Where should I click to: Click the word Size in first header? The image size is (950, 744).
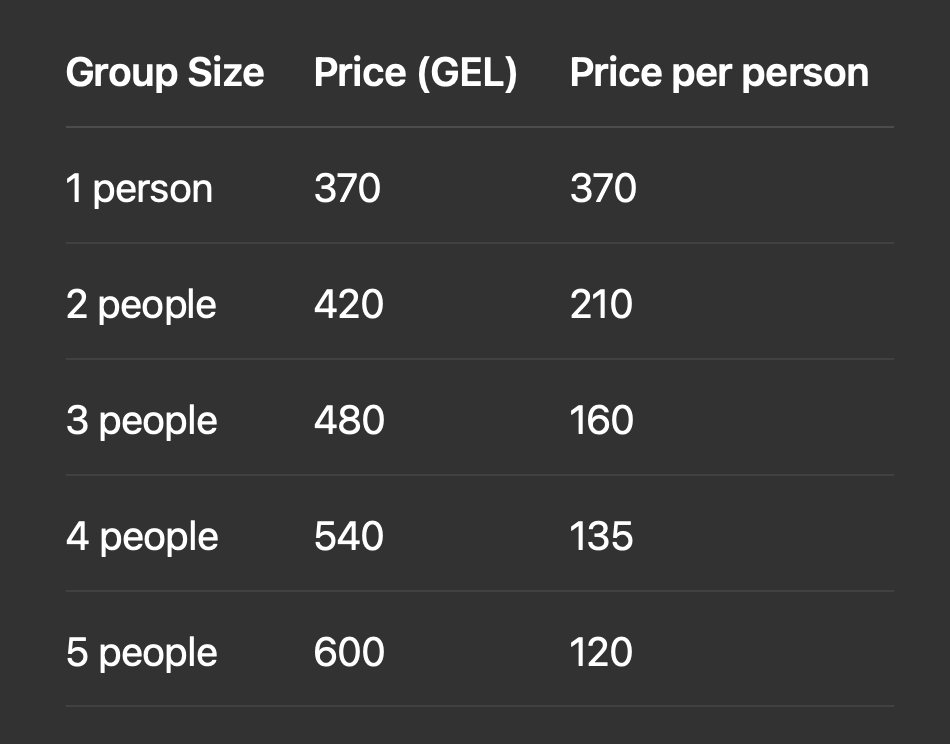pos(226,73)
